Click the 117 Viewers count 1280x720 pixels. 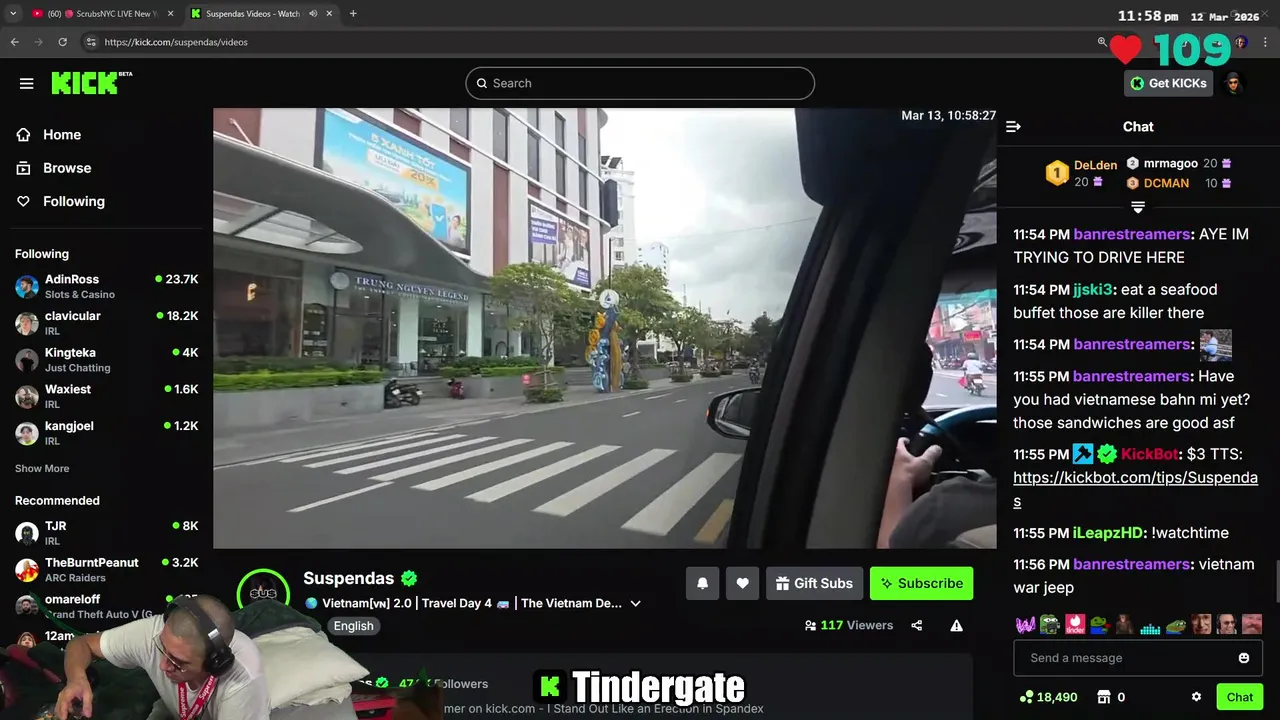click(x=848, y=625)
